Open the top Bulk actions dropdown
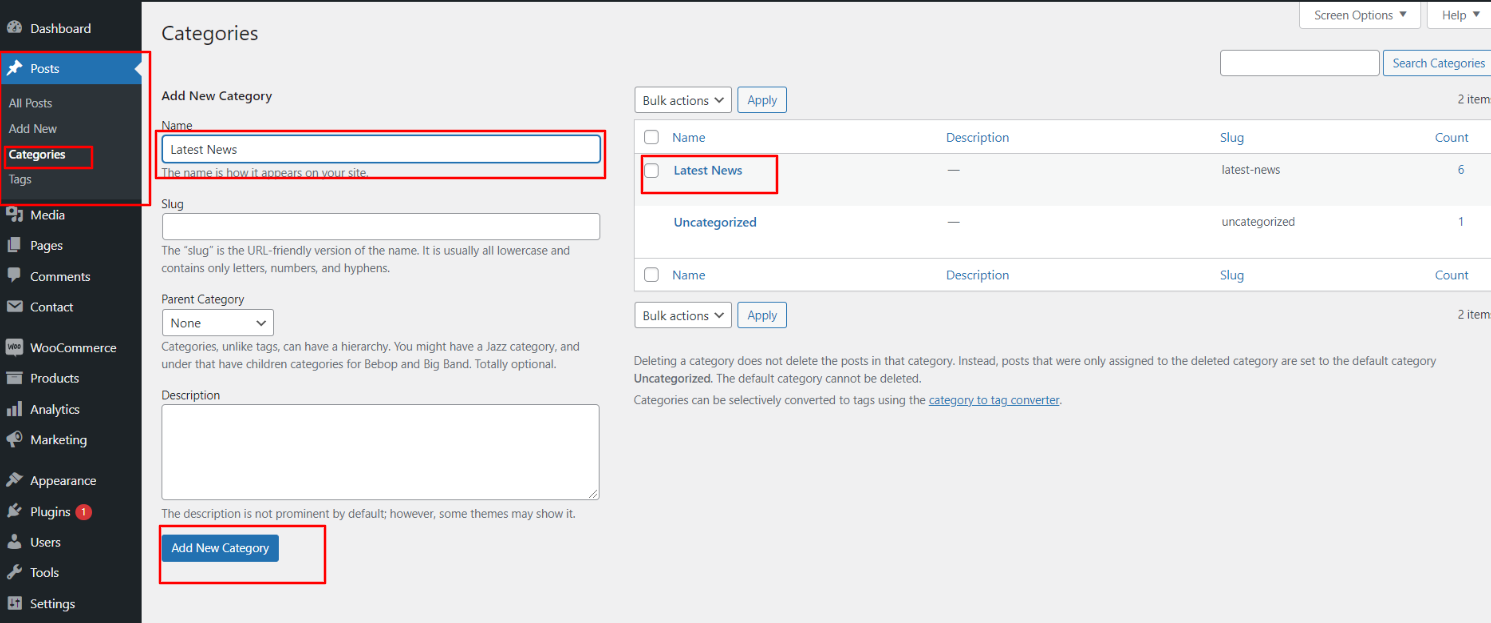Screen dimensions: 1491x623 (683, 100)
